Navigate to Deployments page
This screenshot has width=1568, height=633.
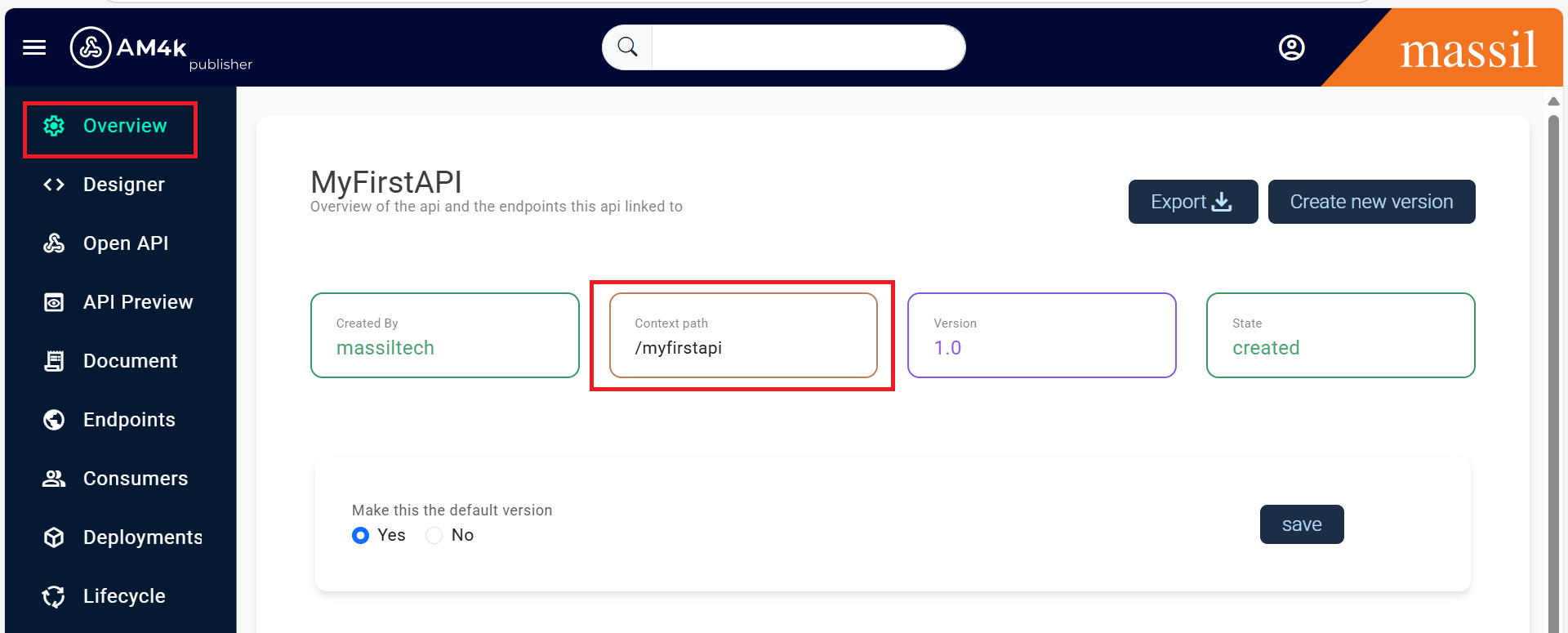142,537
